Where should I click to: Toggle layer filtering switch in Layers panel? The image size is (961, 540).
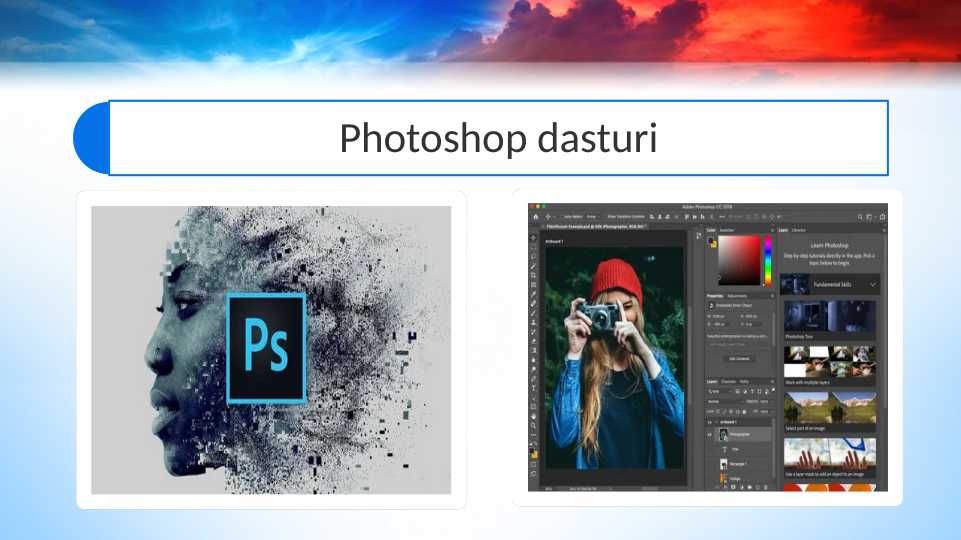click(773, 390)
